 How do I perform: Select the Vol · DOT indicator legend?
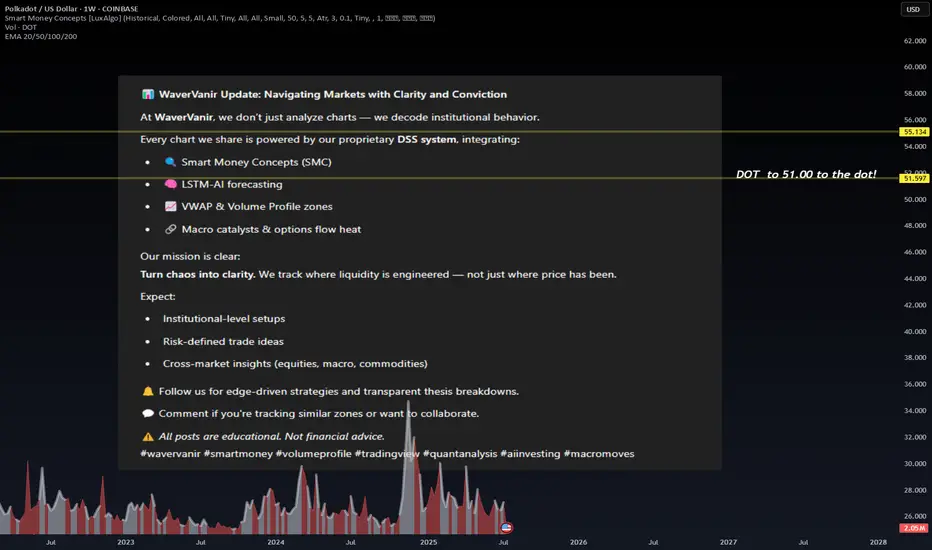coord(21,27)
